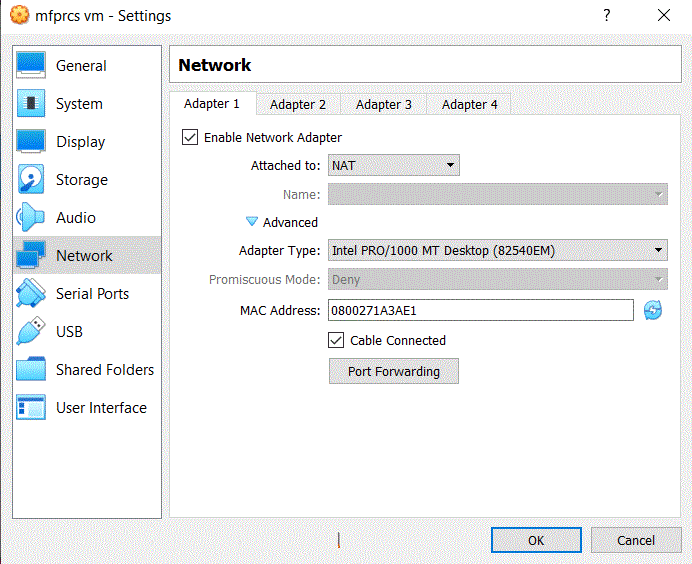Select the Audio speaker icon
This screenshot has width=692, height=564.
coord(30,217)
